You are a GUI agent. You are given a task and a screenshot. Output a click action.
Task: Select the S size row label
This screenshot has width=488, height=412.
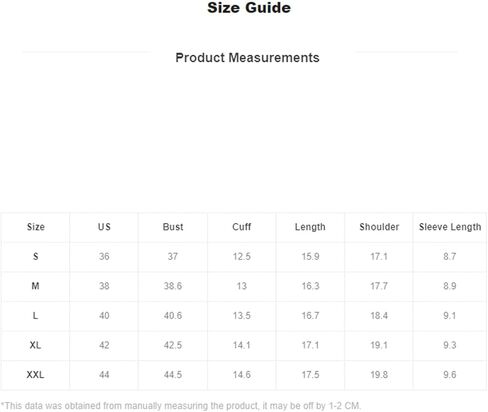point(36,256)
